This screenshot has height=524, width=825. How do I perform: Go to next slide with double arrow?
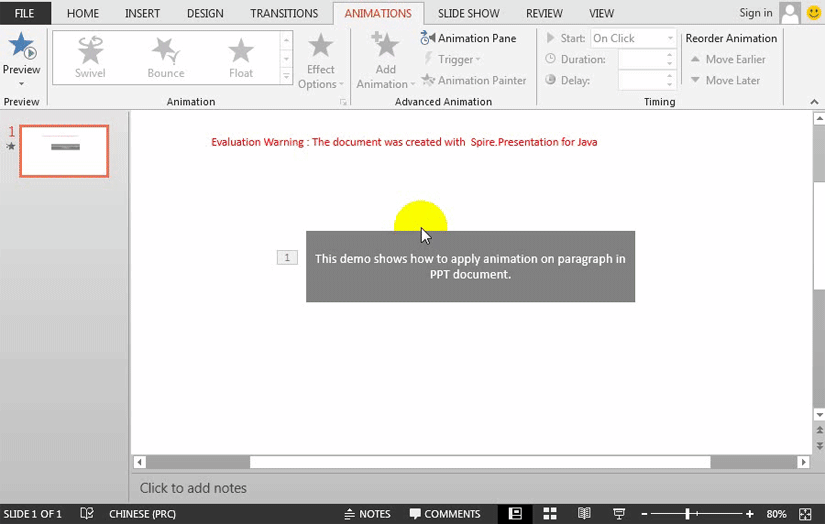tap(819, 446)
